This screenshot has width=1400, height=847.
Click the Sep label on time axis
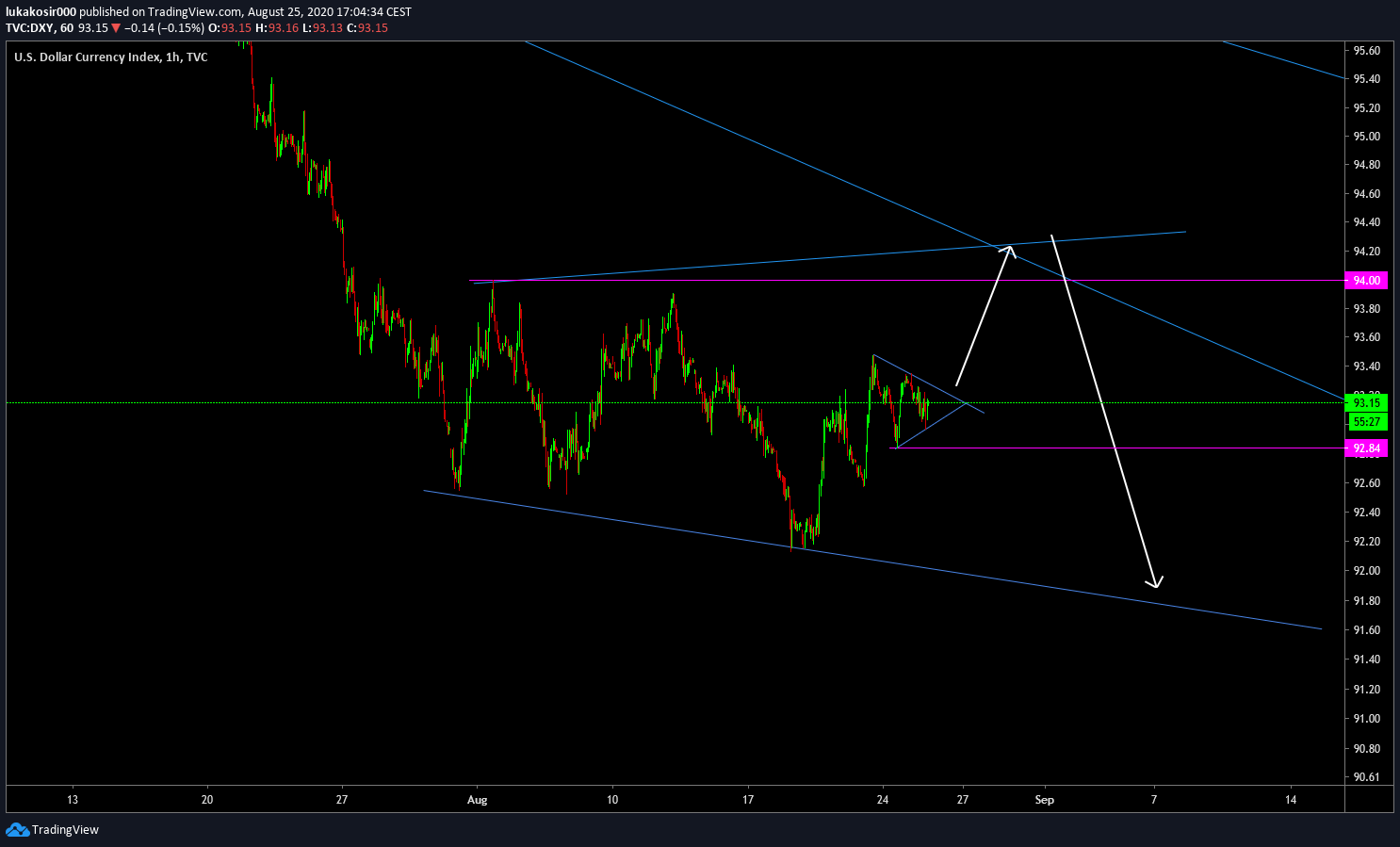[1045, 800]
